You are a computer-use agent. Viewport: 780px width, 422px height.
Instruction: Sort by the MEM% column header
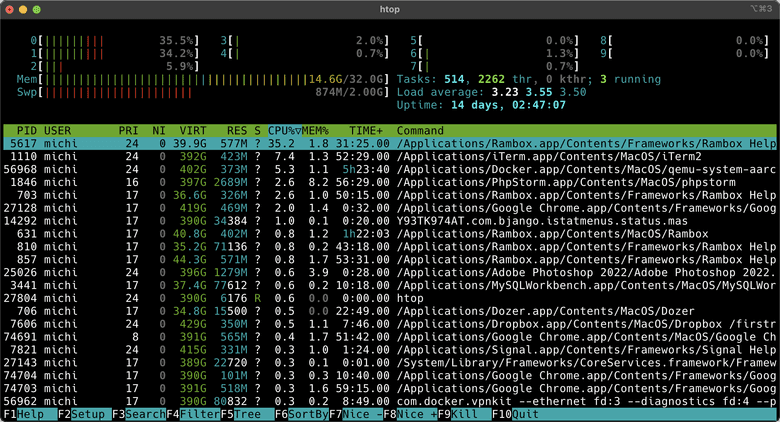315,130
